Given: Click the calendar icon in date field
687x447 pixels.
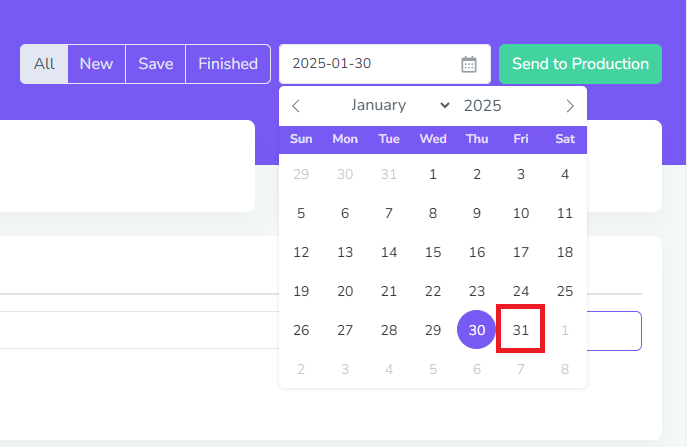Looking at the screenshot, I should (x=469, y=64).
